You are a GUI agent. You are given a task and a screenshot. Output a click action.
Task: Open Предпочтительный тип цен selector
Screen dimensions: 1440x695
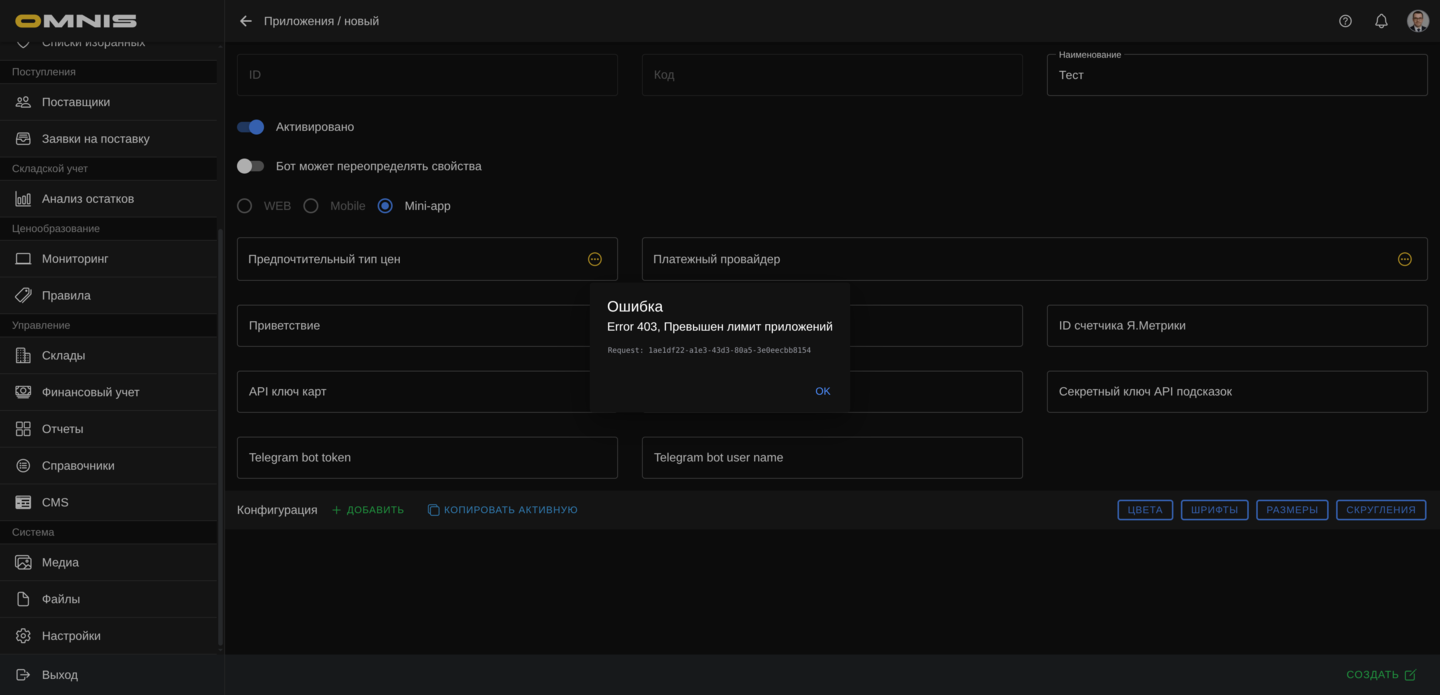594,259
